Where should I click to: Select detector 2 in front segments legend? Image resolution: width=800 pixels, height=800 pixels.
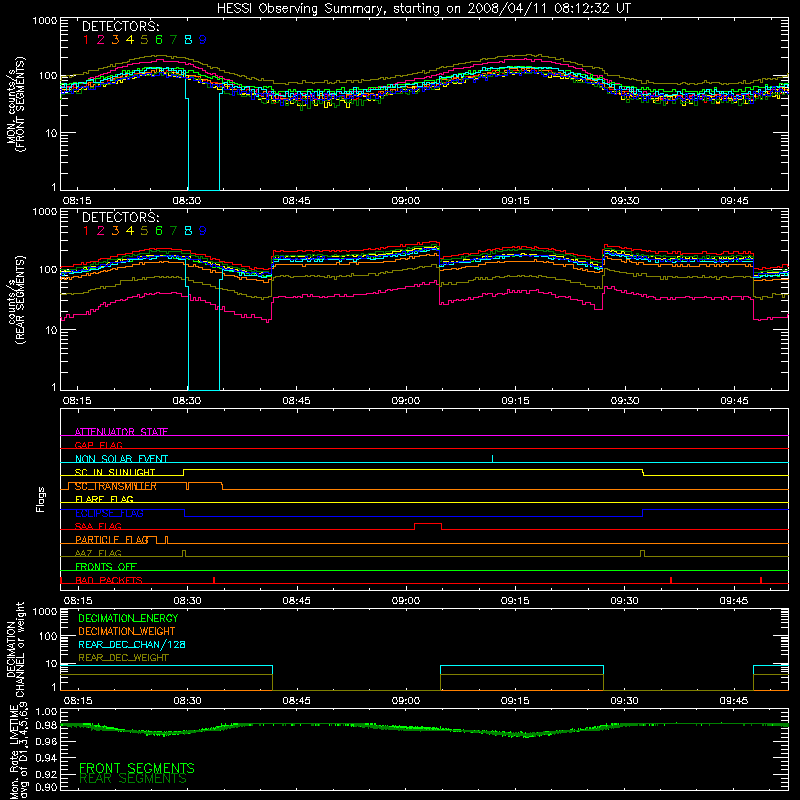click(101, 40)
